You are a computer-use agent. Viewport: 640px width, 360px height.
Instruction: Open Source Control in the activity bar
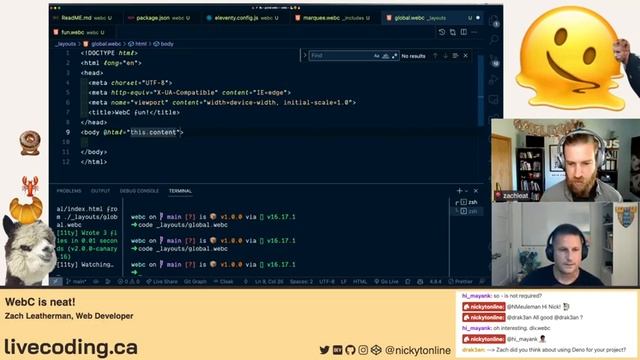494,60
